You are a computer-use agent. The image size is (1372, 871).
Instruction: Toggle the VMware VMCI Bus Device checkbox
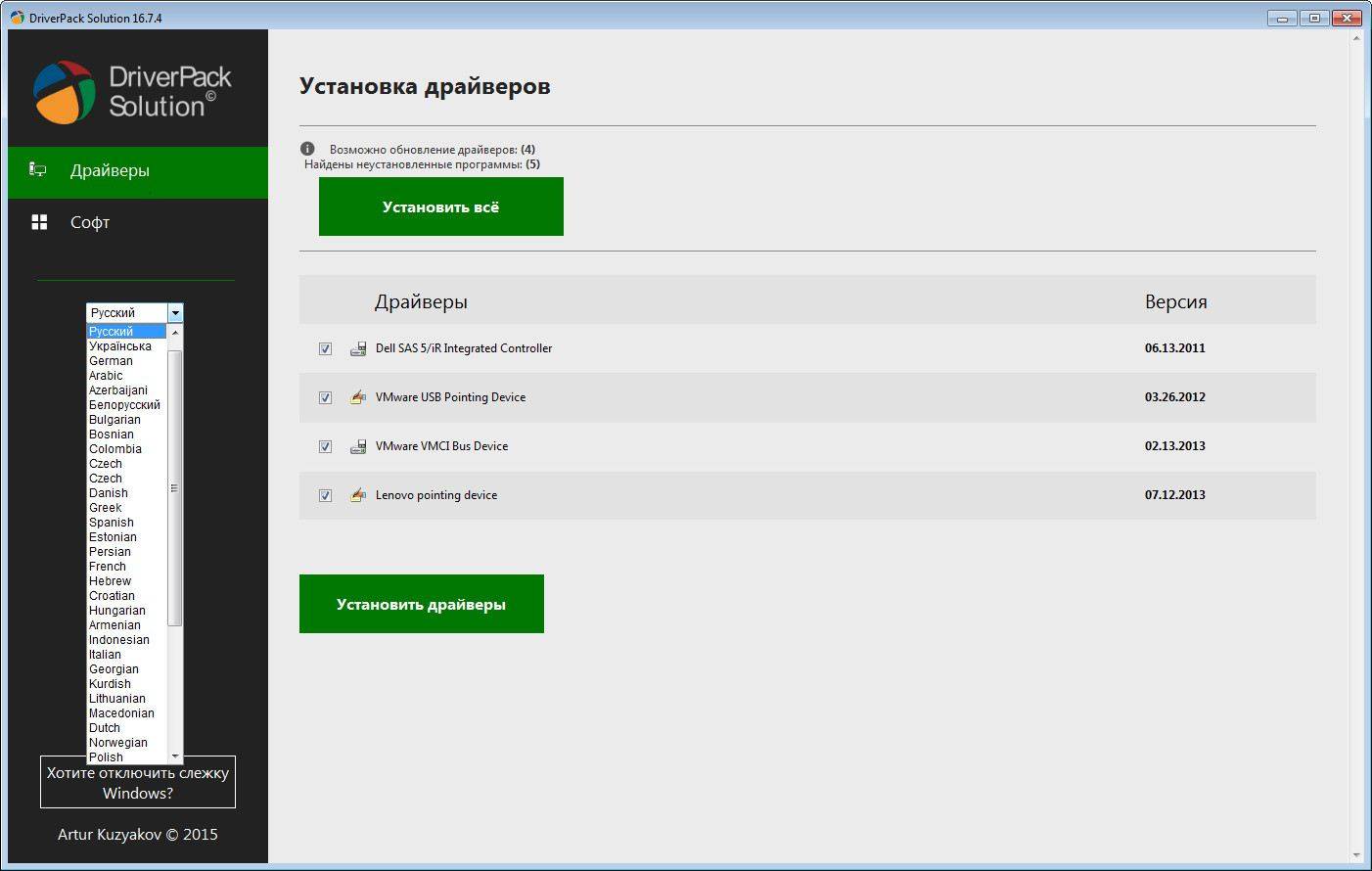[325, 446]
